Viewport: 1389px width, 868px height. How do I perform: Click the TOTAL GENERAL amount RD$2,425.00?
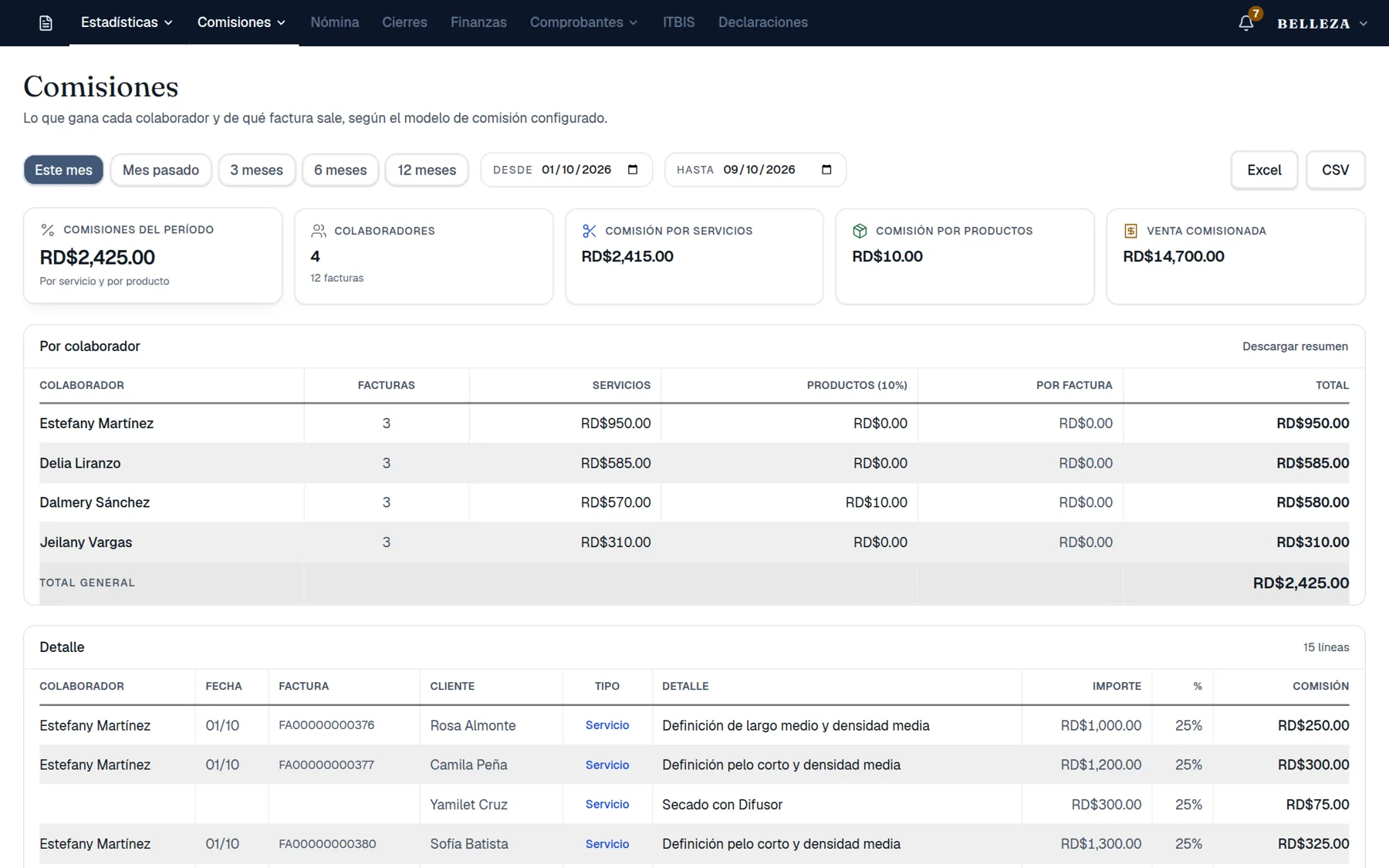click(1301, 583)
